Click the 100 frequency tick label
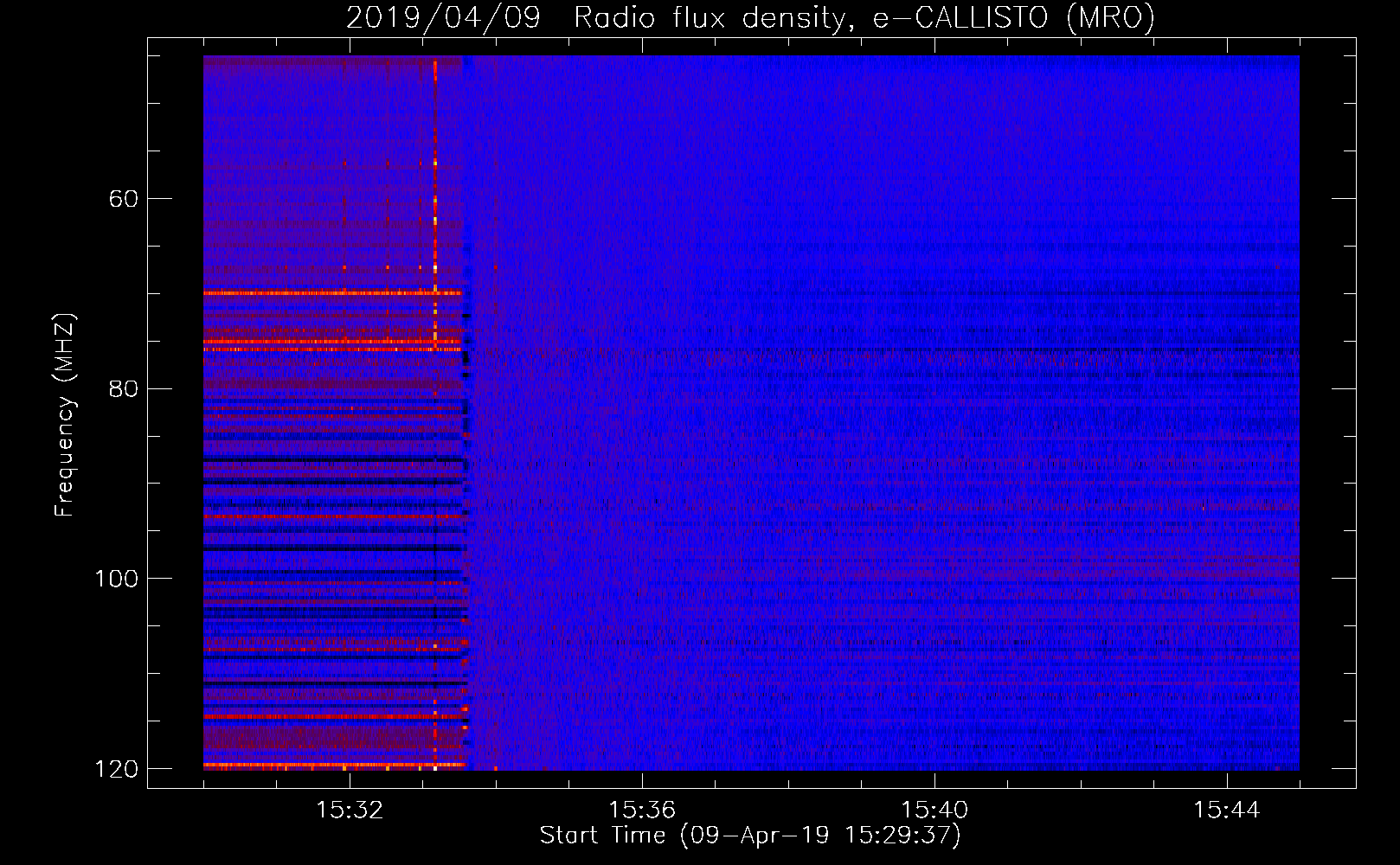 (x=117, y=579)
